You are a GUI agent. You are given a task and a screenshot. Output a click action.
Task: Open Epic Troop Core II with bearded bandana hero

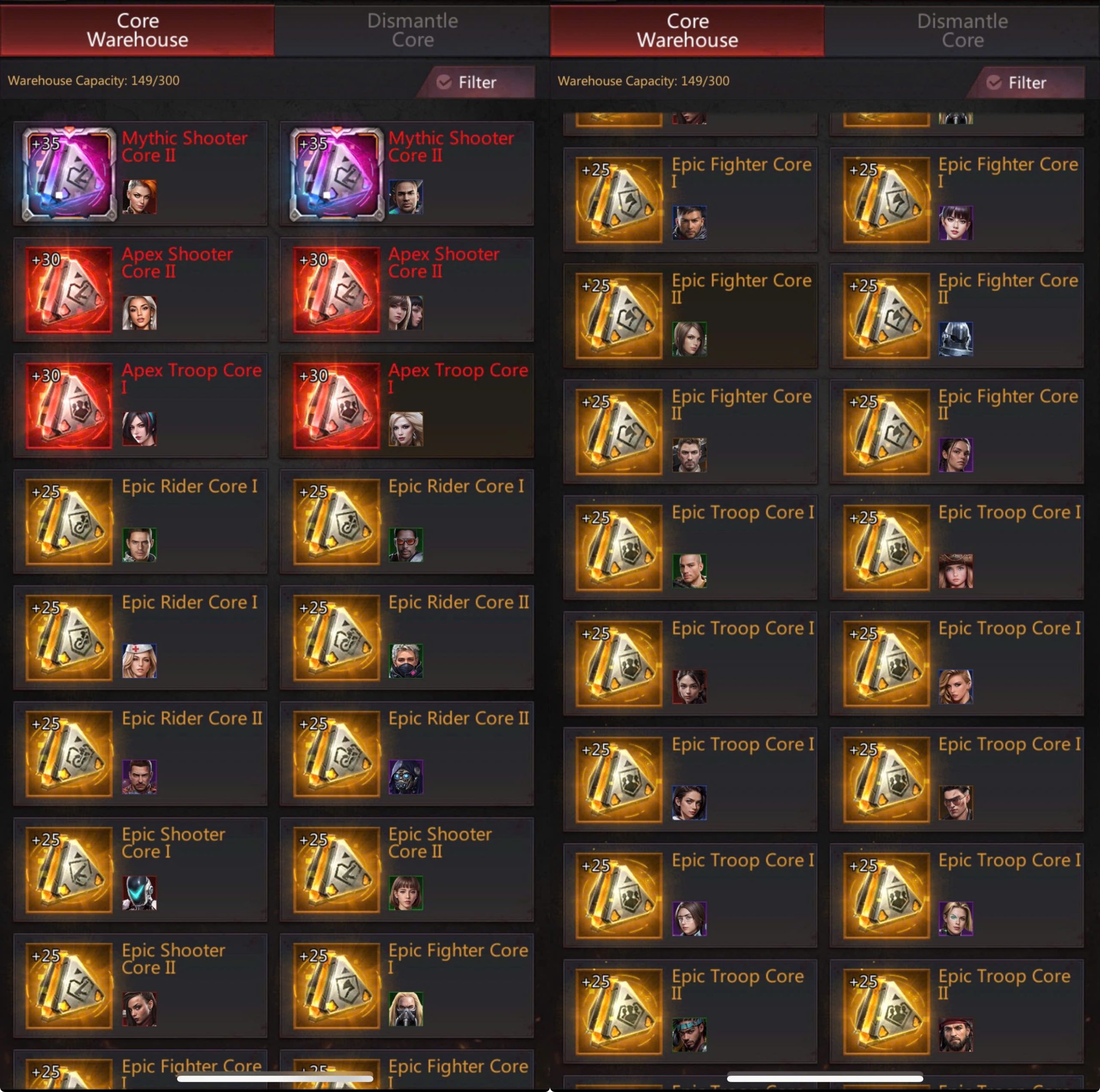(956, 1010)
